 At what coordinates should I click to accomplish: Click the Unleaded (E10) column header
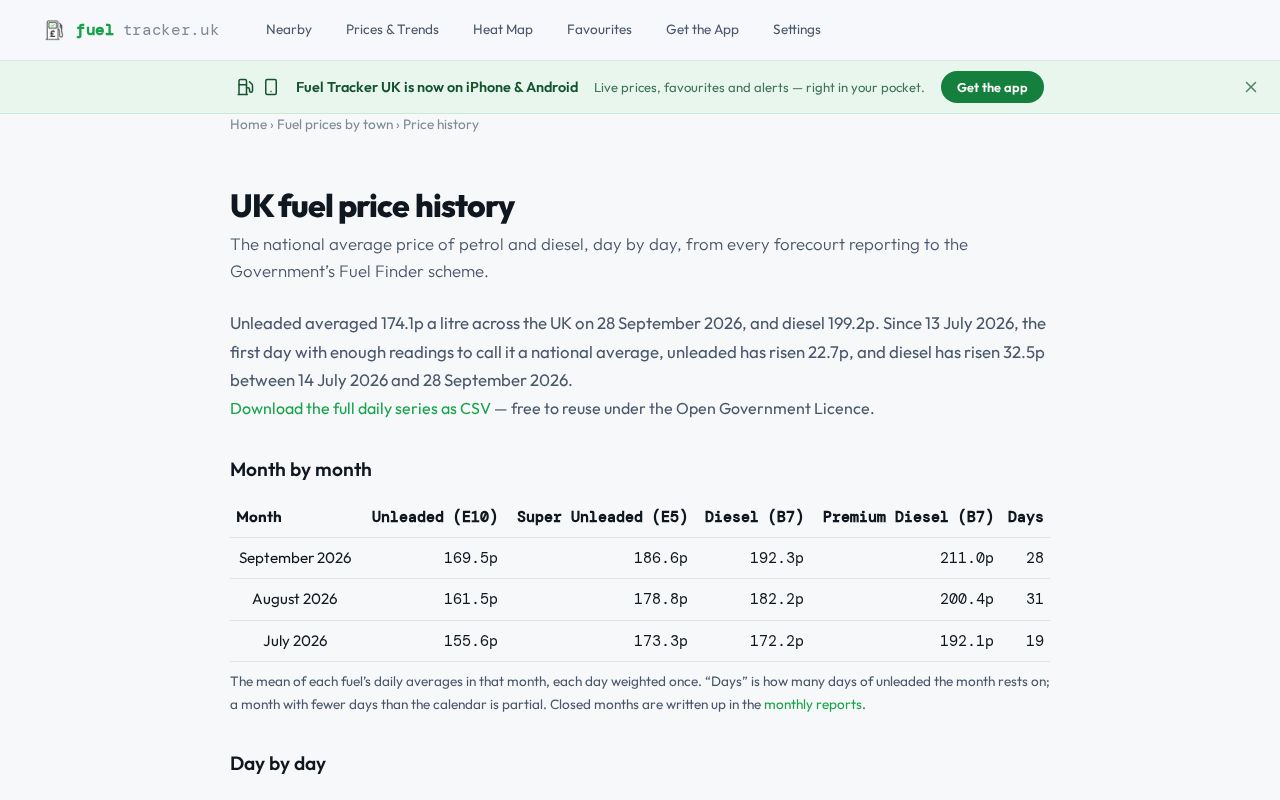tap(435, 517)
